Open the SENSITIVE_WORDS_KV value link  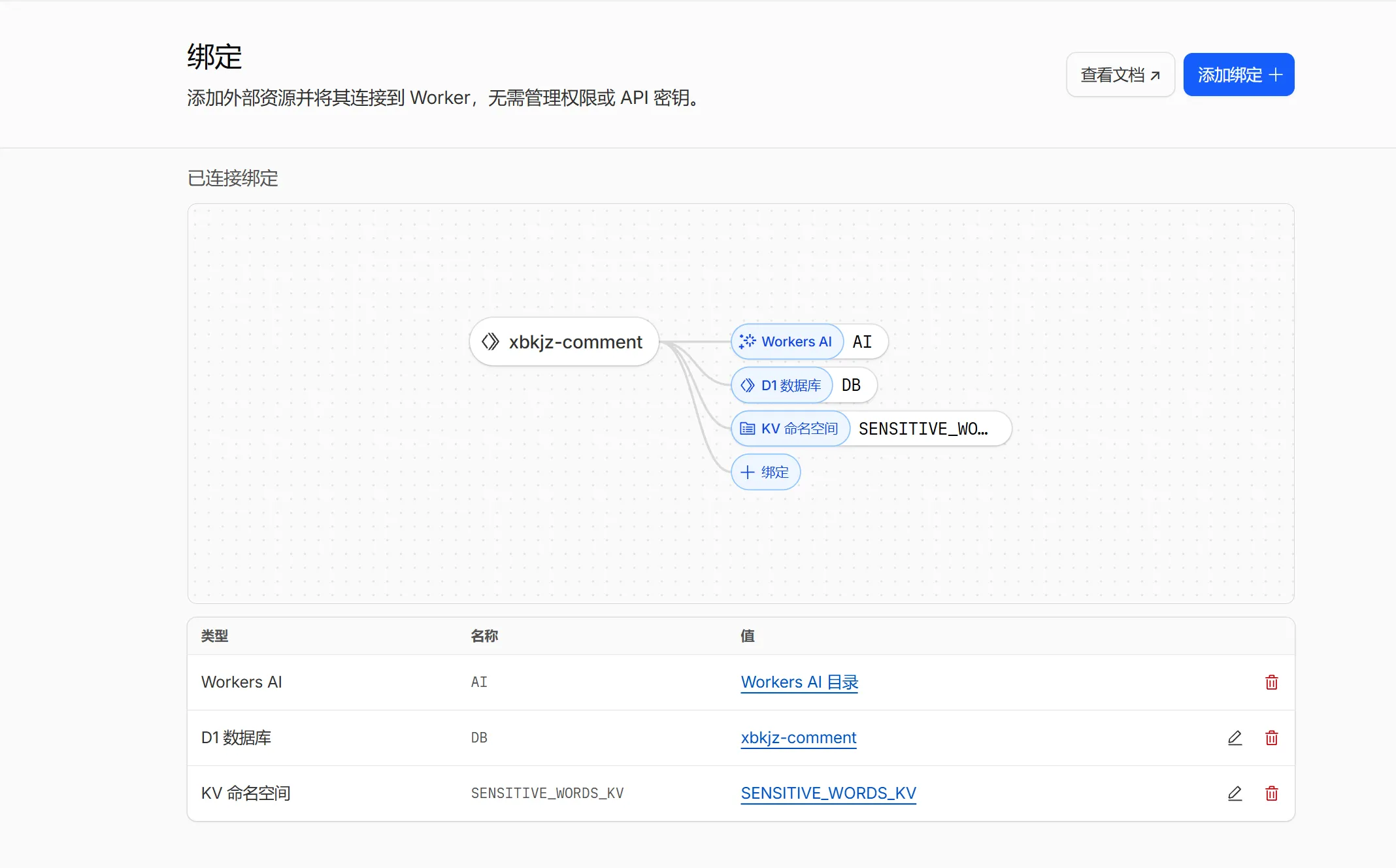[828, 793]
